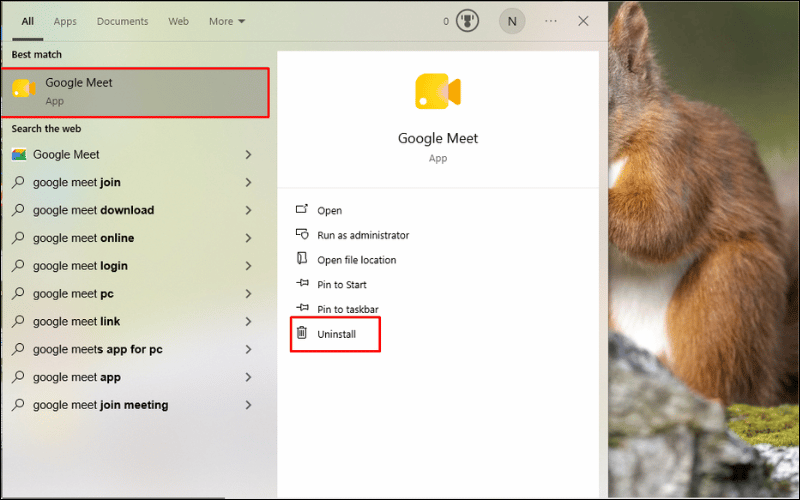Click search icon beside google meets app for pc
800x500 pixels.
tap(18, 348)
